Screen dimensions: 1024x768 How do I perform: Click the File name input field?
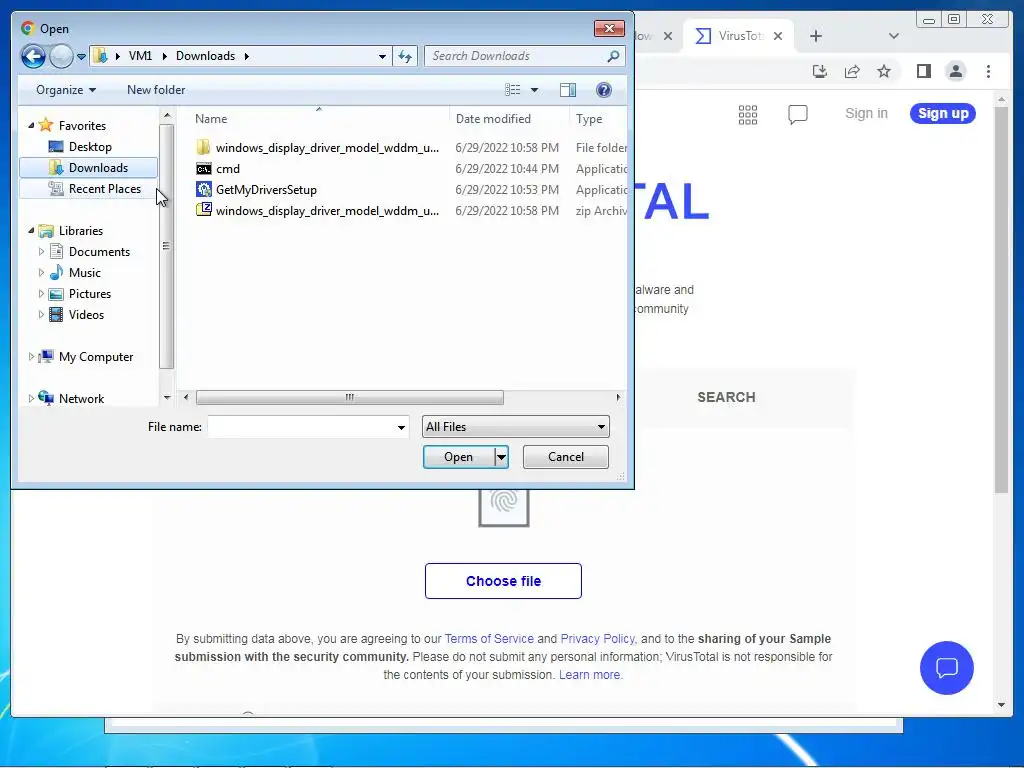coord(301,427)
